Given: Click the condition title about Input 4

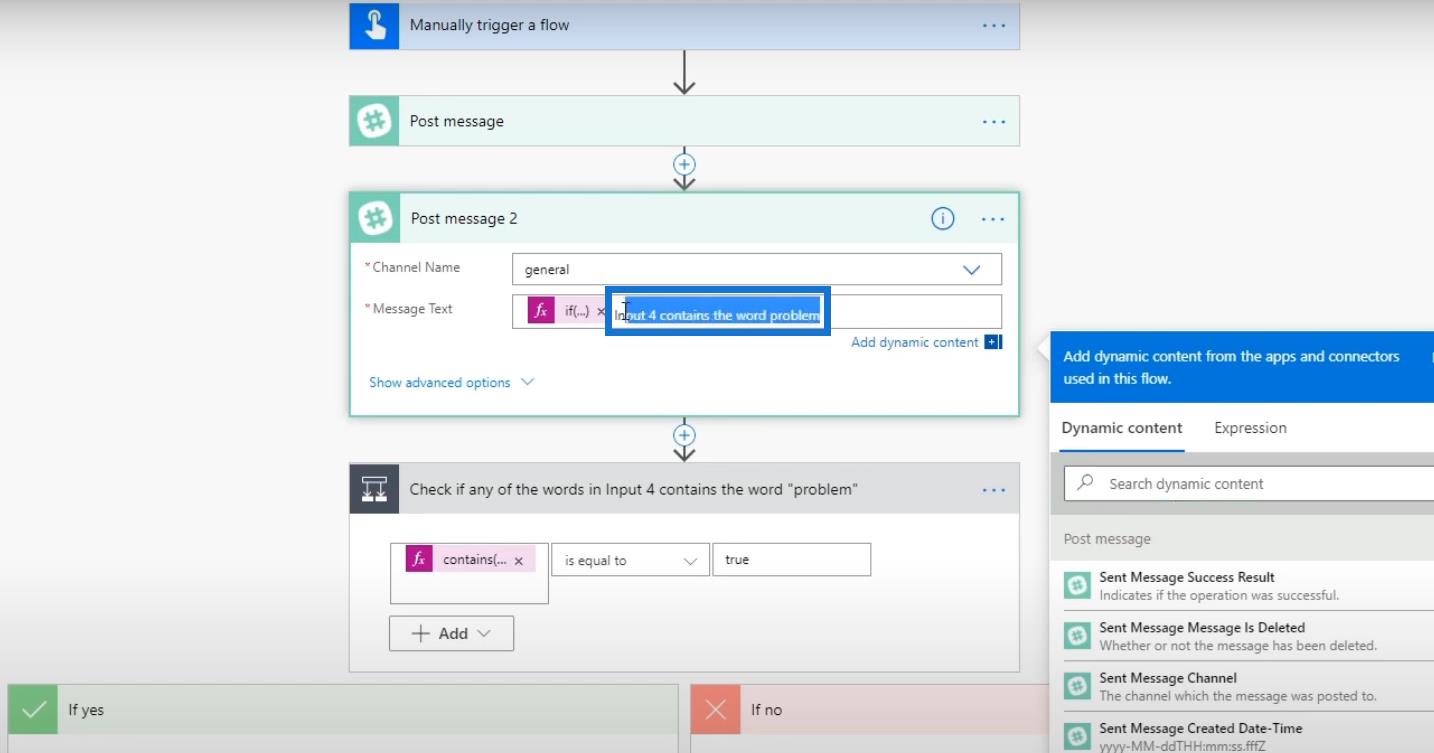Looking at the screenshot, I should [634, 489].
